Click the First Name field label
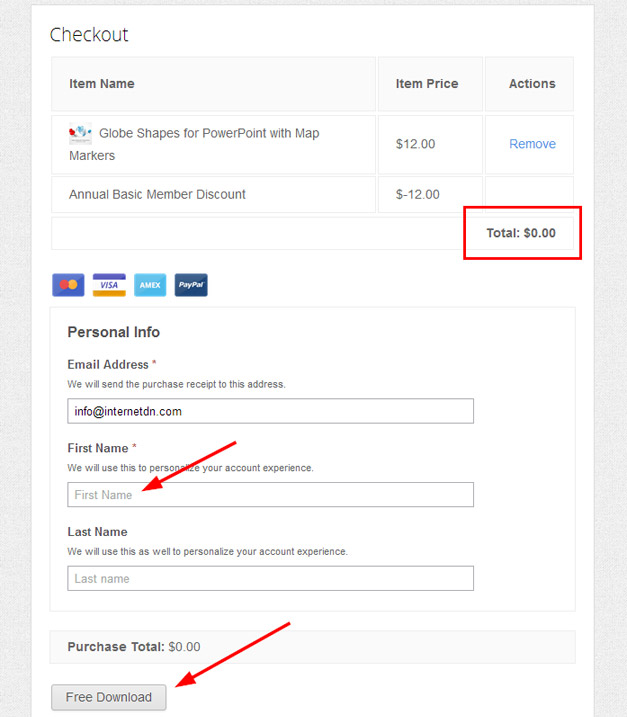This screenshot has width=627, height=717. (x=98, y=448)
